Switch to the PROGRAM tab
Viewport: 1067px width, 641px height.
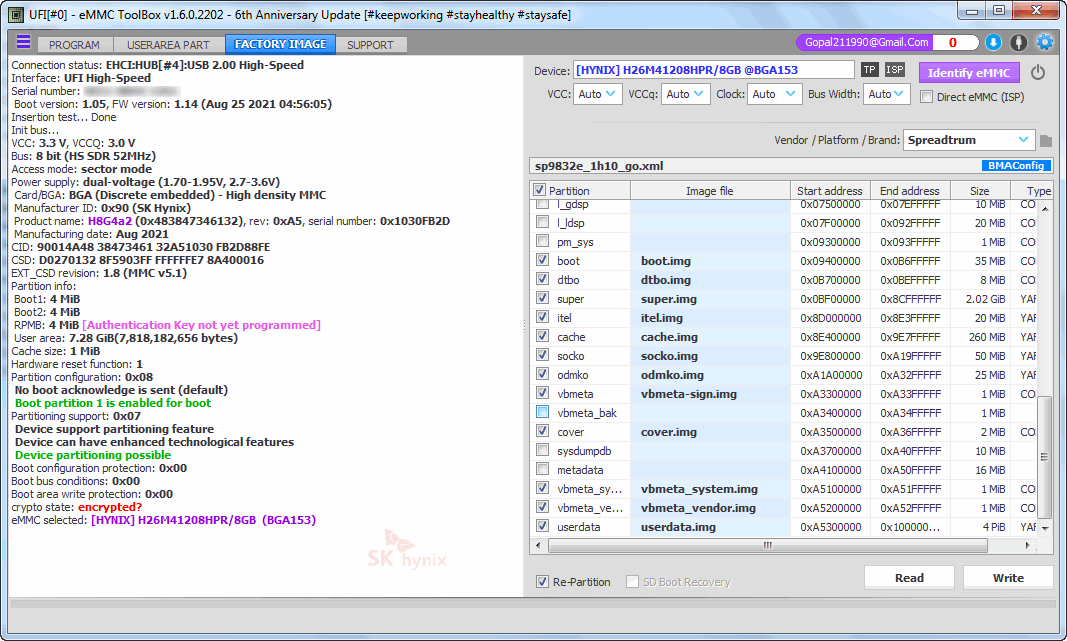74,45
